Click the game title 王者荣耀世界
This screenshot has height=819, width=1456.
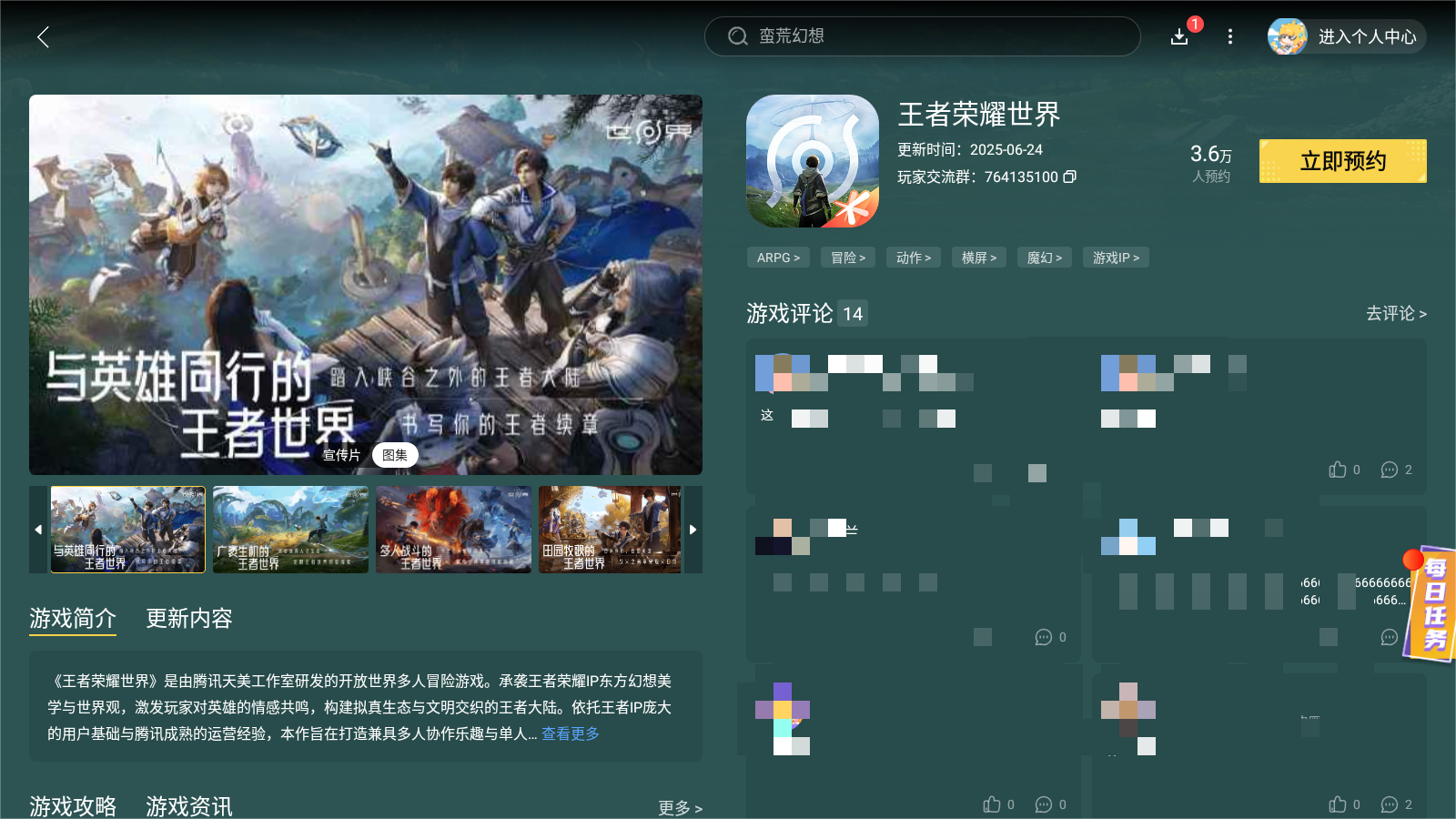pyautogui.click(x=979, y=114)
